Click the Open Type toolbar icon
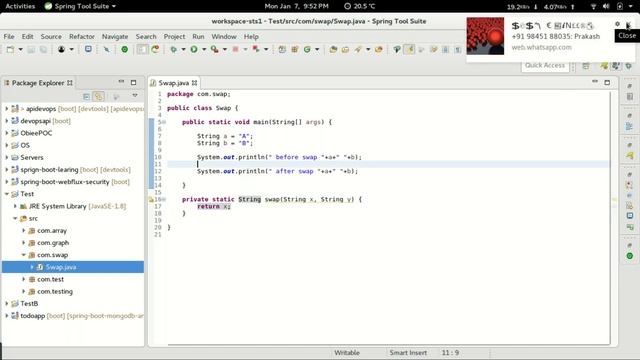This screenshot has width=640, height=360. coord(333,49)
